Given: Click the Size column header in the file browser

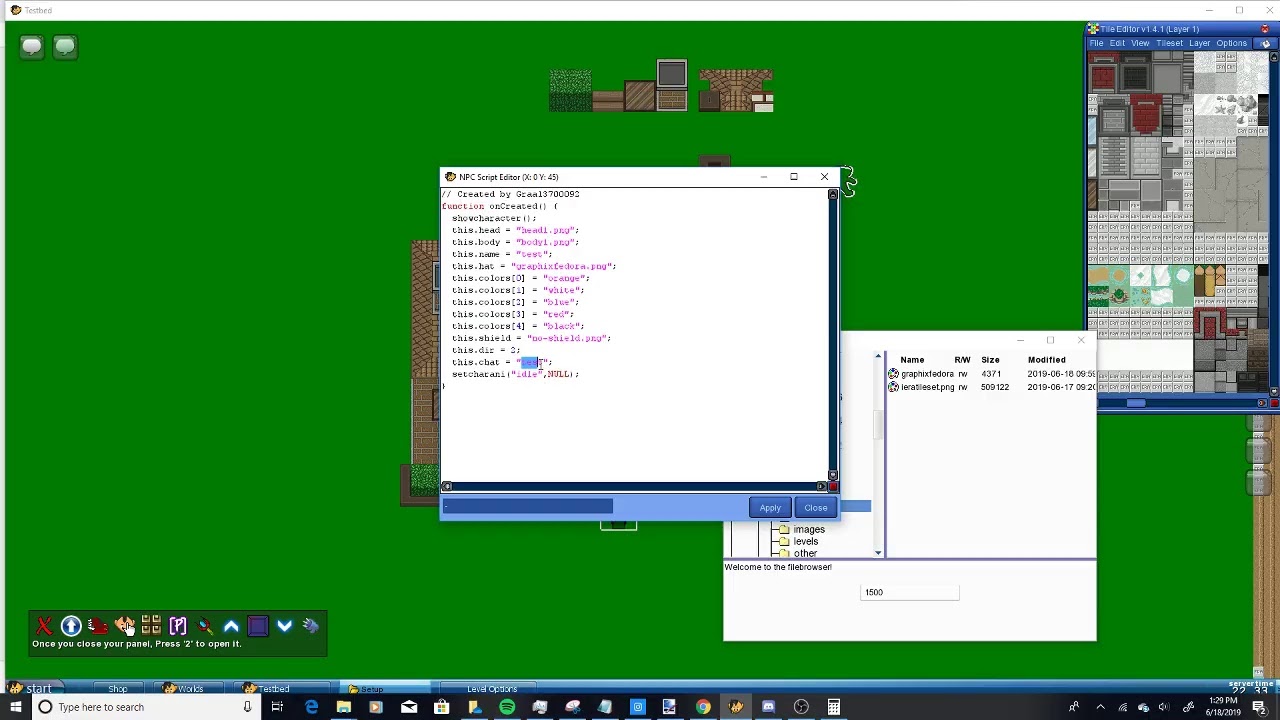Looking at the screenshot, I should (x=990, y=360).
